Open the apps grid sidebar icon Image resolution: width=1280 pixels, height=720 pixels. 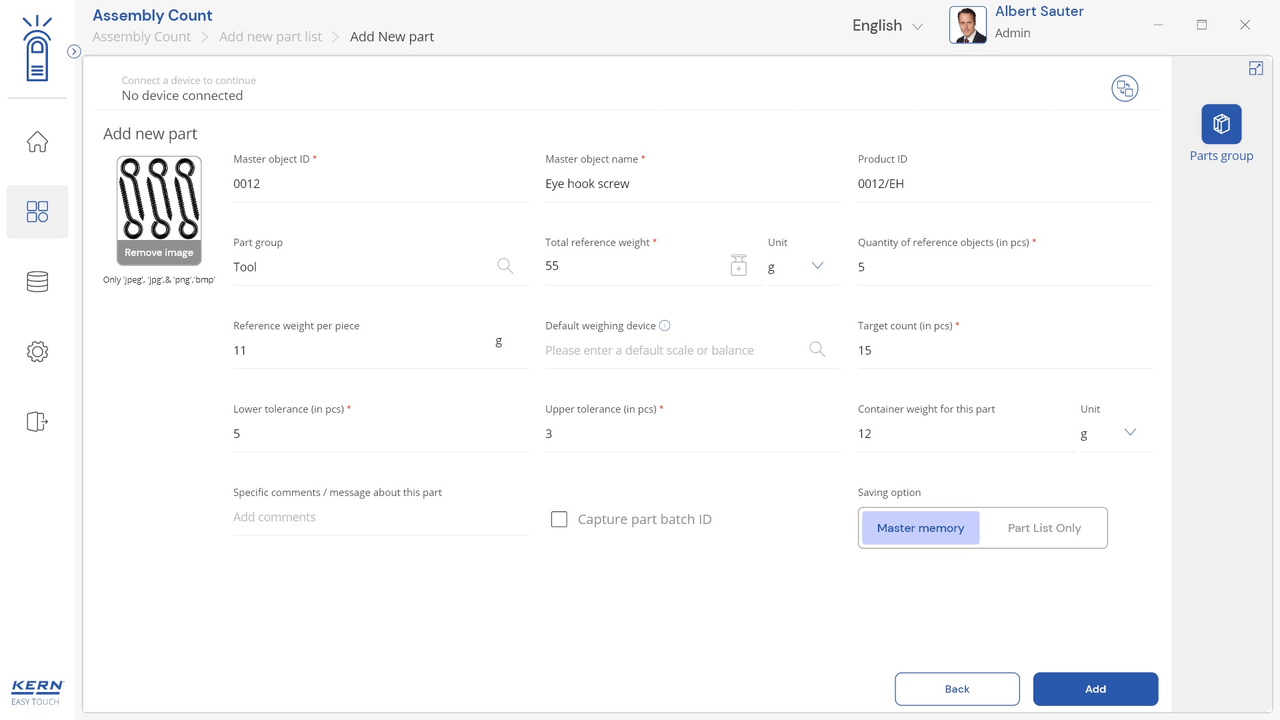pyautogui.click(x=37, y=212)
